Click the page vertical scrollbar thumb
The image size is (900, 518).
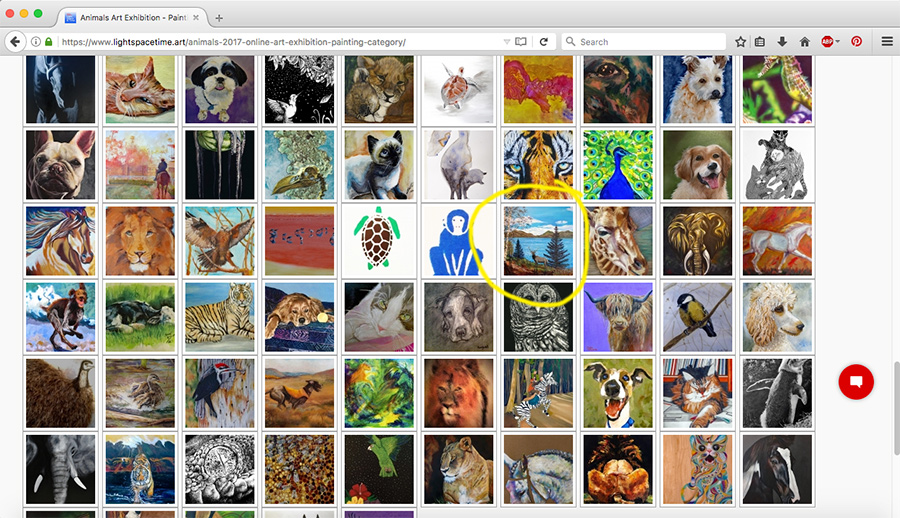(895, 408)
